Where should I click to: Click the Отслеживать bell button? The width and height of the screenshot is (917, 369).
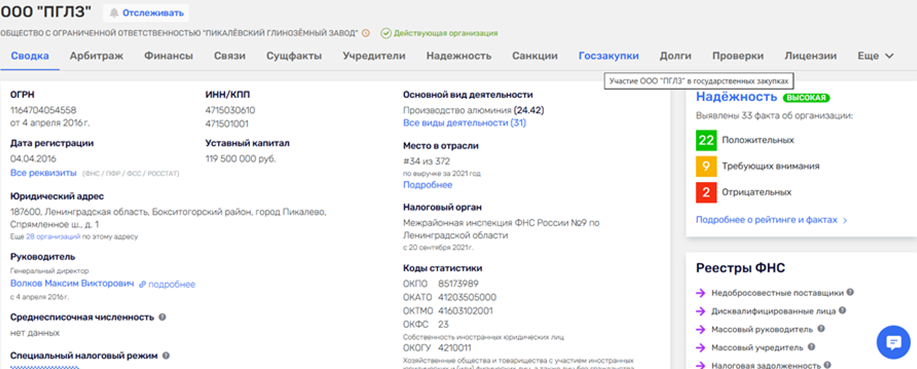point(146,12)
